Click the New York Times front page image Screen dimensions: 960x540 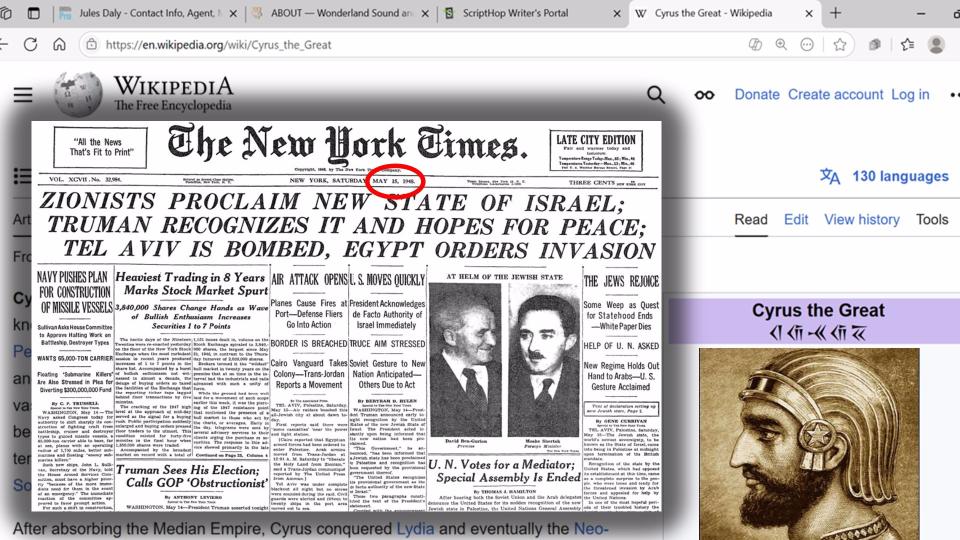point(347,316)
